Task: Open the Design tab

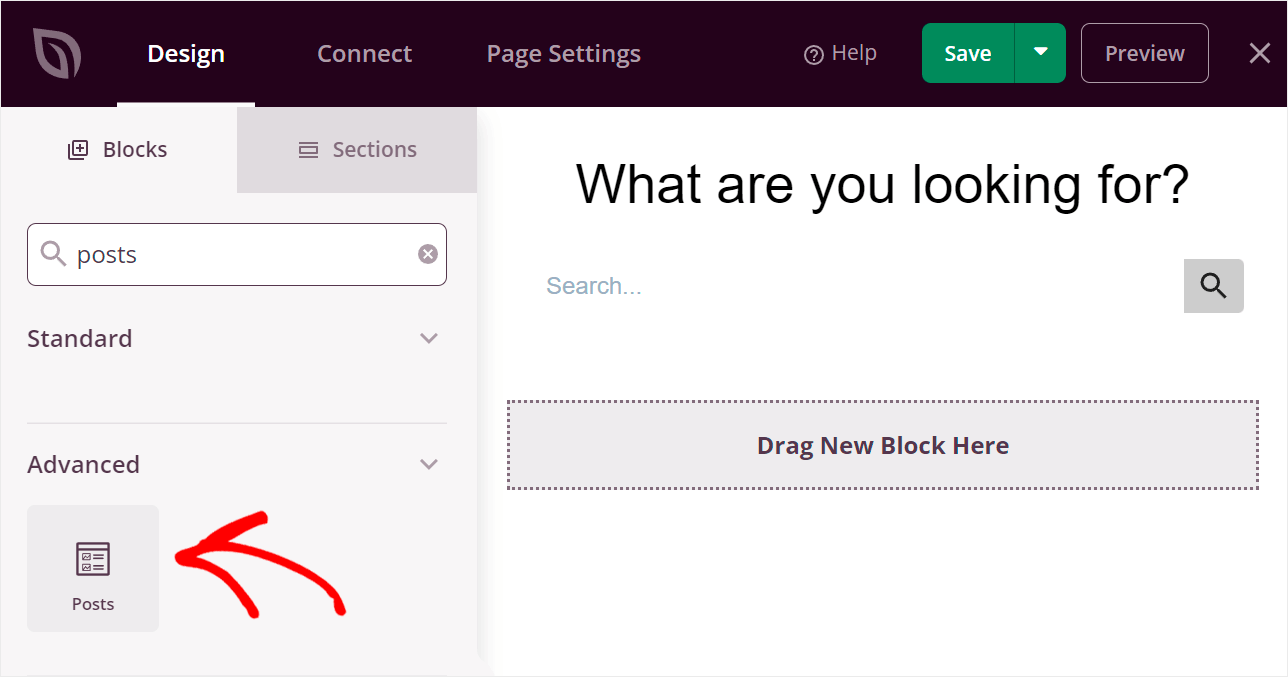Action: [186, 54]
